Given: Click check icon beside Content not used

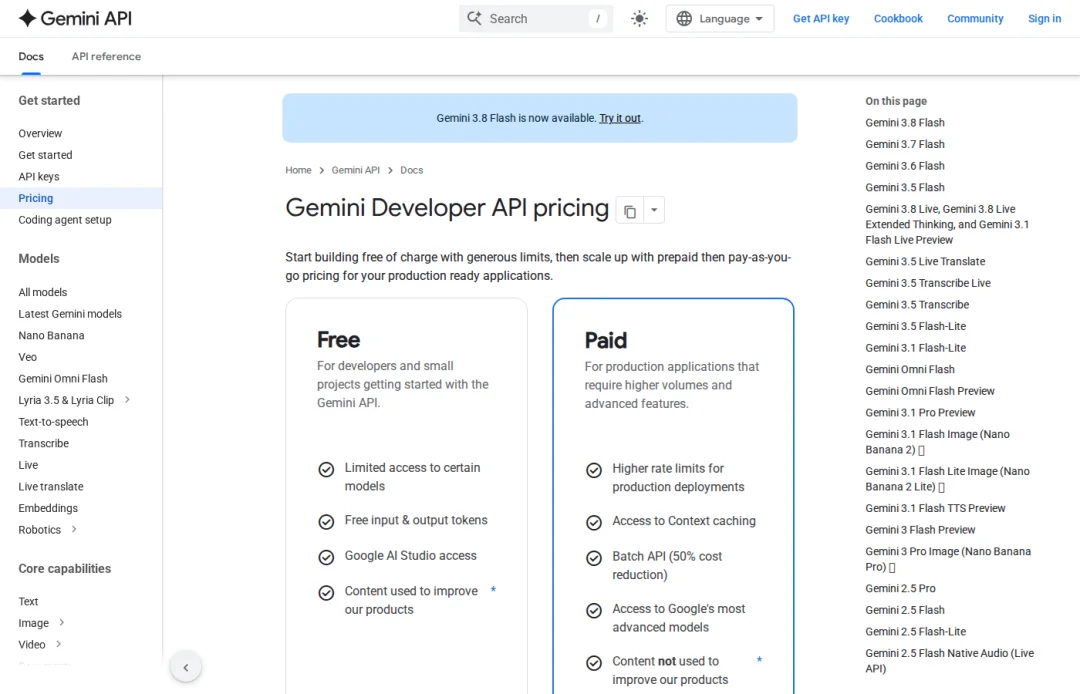Looking at the screenshot, I should tap(594, 663).
